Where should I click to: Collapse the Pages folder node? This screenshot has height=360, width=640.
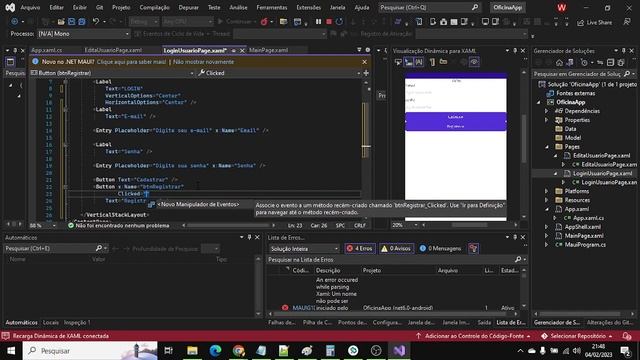click(x=547, y=147)
